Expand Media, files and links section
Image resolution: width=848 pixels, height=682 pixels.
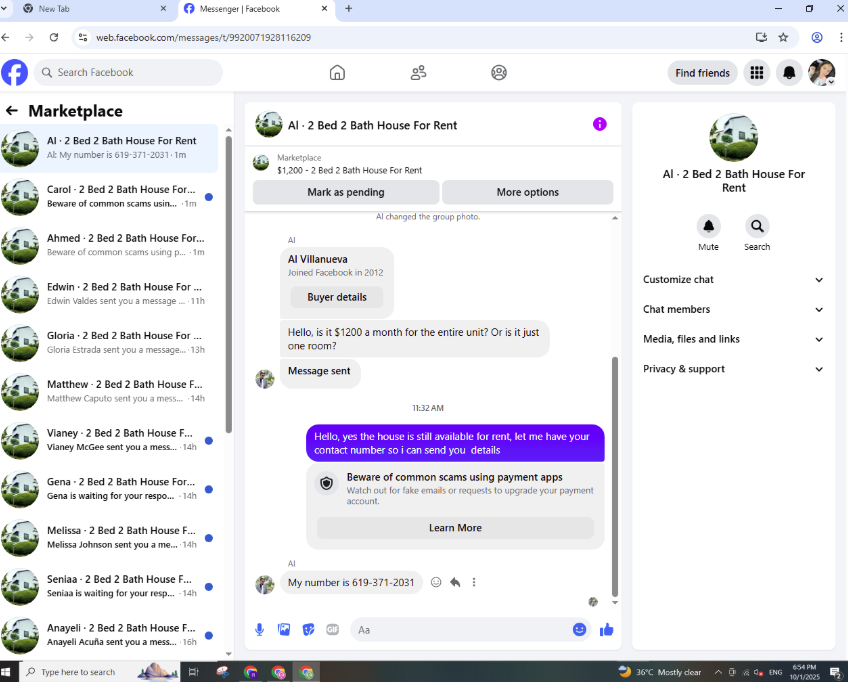(x=733, y=339)
